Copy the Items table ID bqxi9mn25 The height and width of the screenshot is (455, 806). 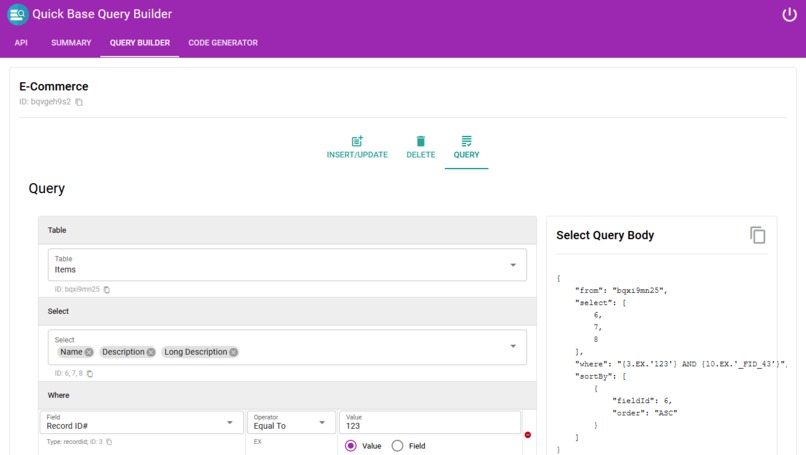[107, 289]
